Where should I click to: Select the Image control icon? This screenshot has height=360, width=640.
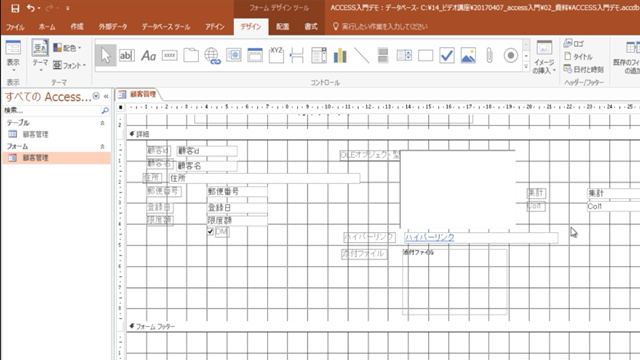[x=468, y=56]
